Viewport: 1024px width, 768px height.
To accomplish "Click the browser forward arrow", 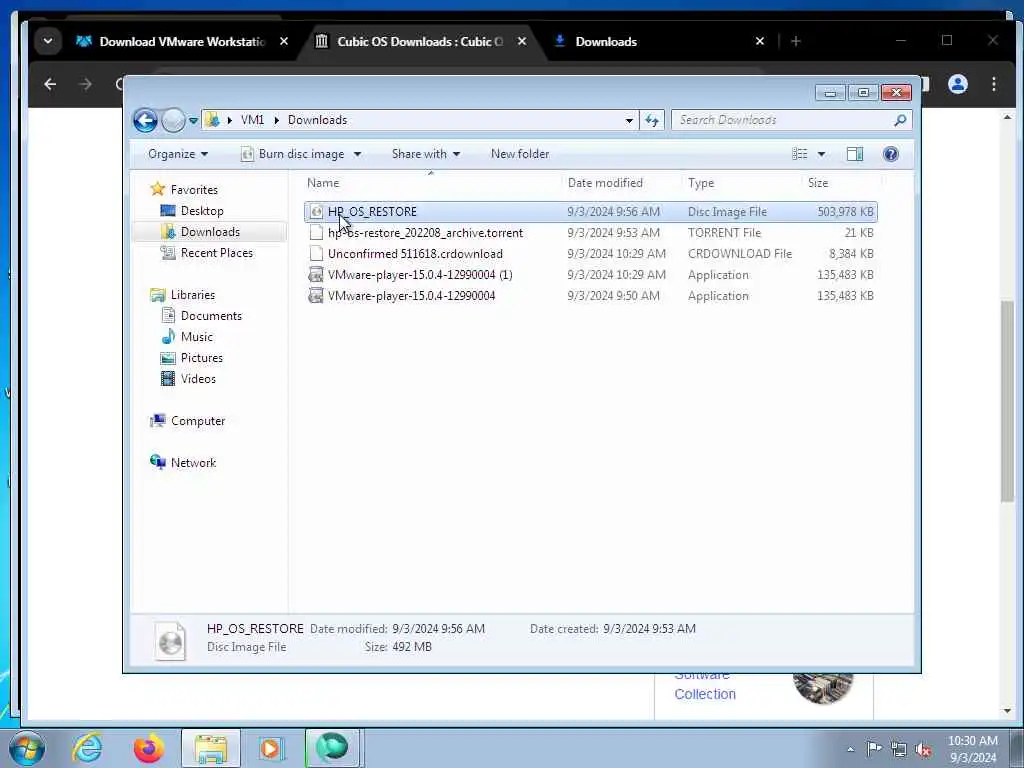I will coord(85,84).
